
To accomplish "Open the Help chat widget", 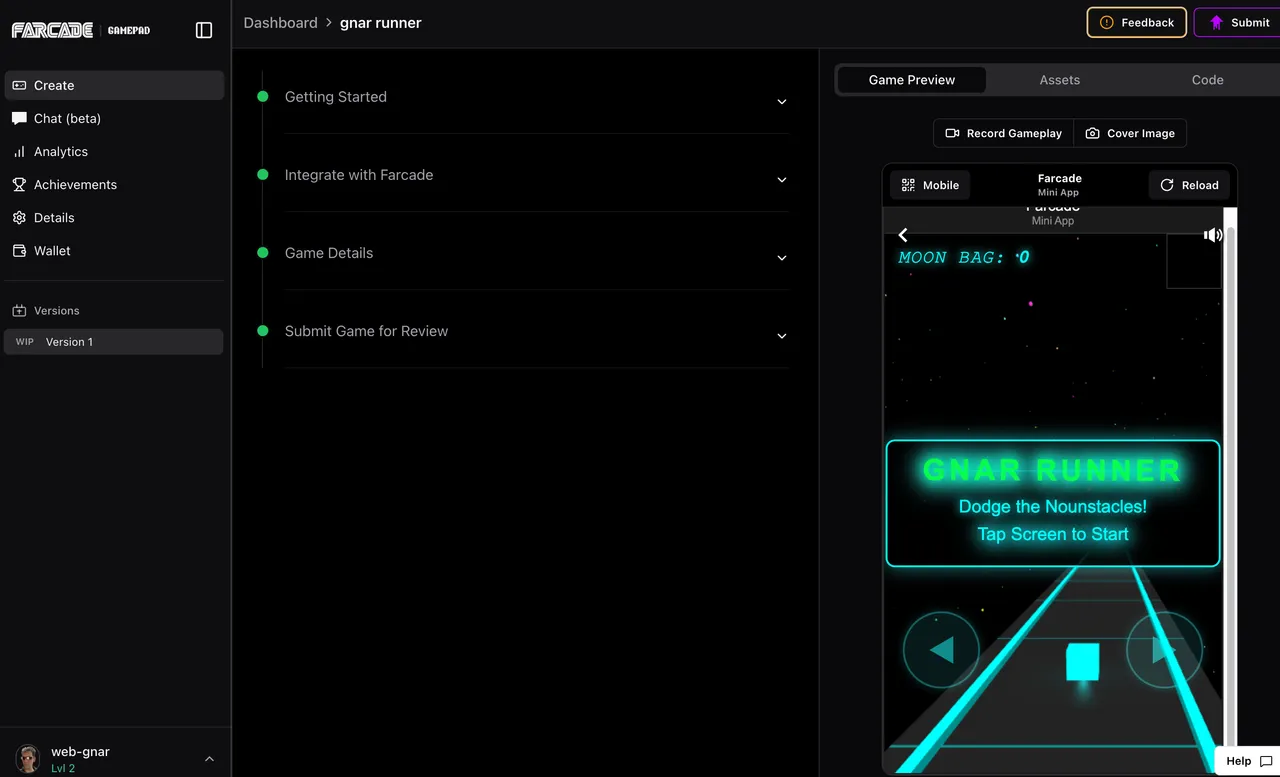I will 1248,761.
